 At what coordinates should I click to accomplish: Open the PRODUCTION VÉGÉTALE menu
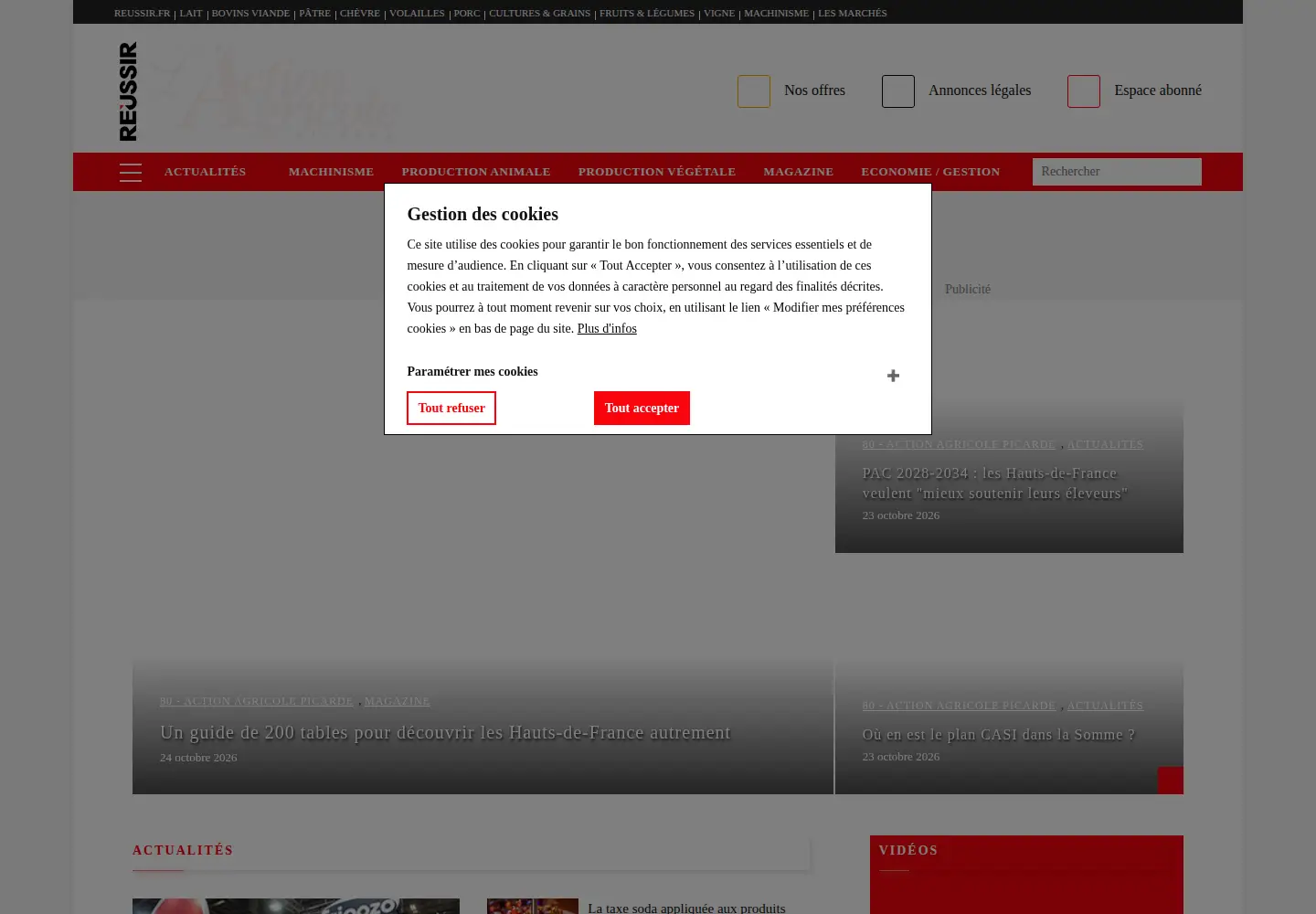pyautogui.click(x=657, y=172)
